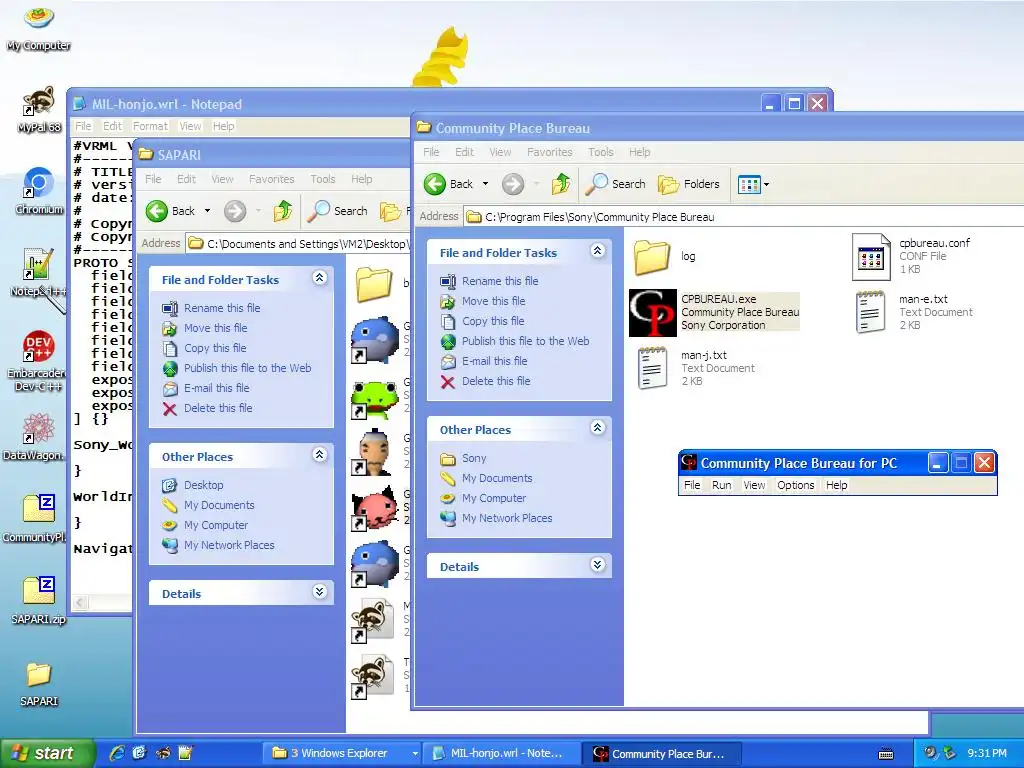
Task: Select man-j.txt document icon
Action: pos(652,368)
